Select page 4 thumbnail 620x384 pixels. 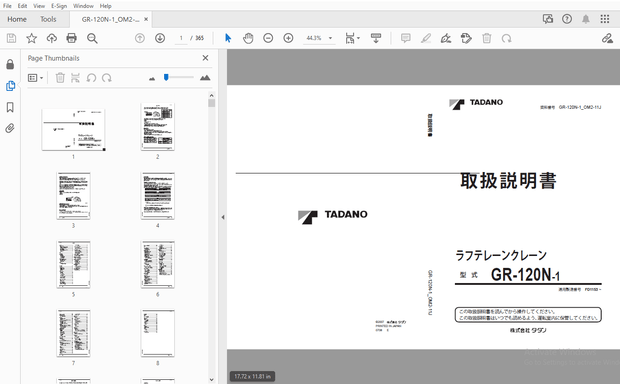pos(157,196)
